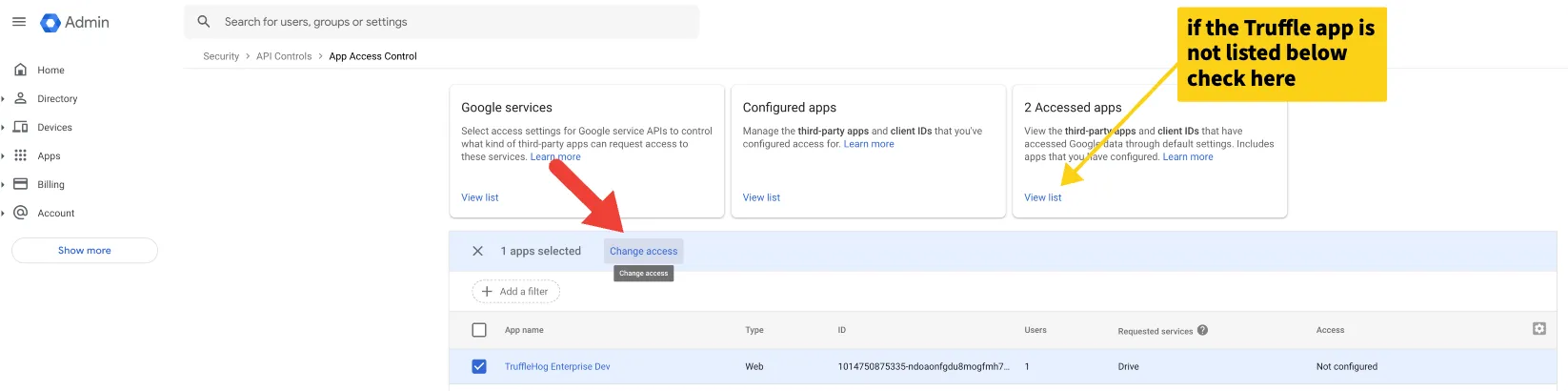Click the Web type cell

[754, 366]
